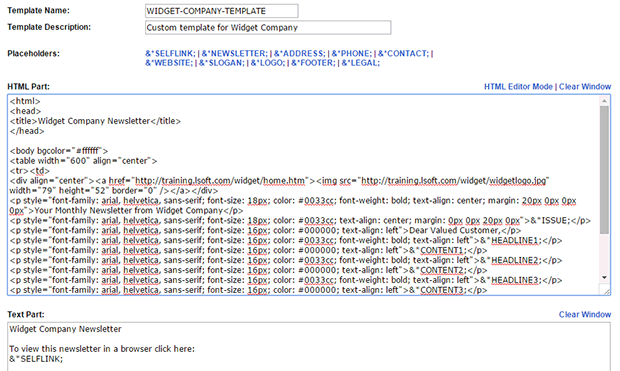Click the title tag line in HTML code
This screenshot has width=620, height=371.
tap(95, 121)
